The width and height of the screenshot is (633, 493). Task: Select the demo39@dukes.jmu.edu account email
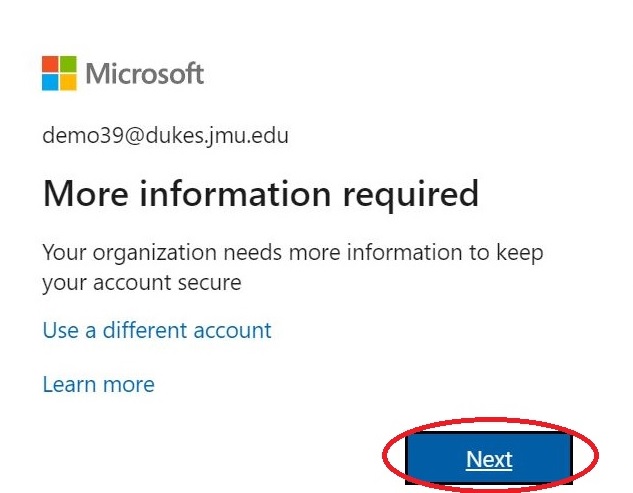(165, 135)
